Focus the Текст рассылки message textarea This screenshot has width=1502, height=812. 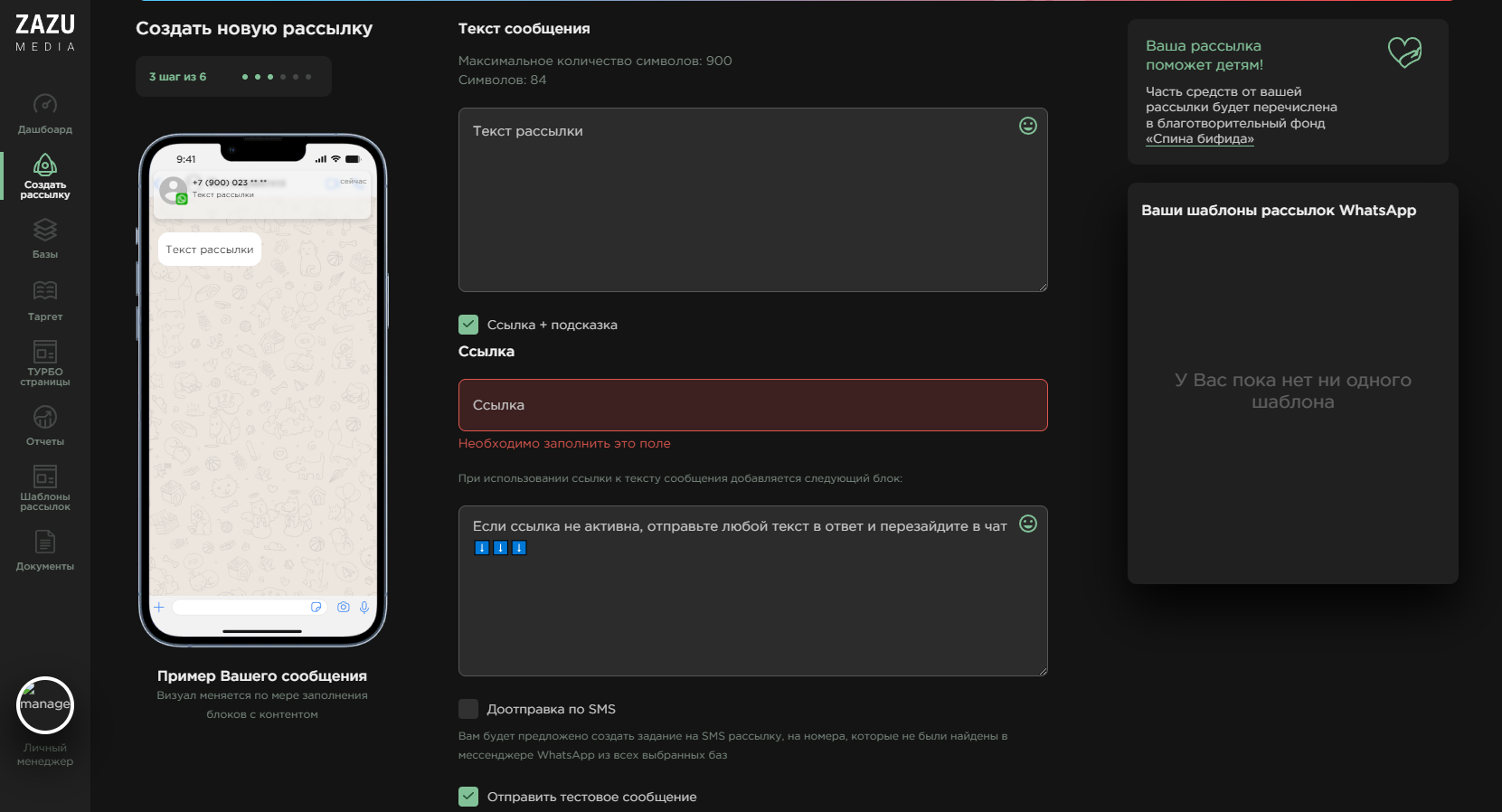(x=753, y=200)
